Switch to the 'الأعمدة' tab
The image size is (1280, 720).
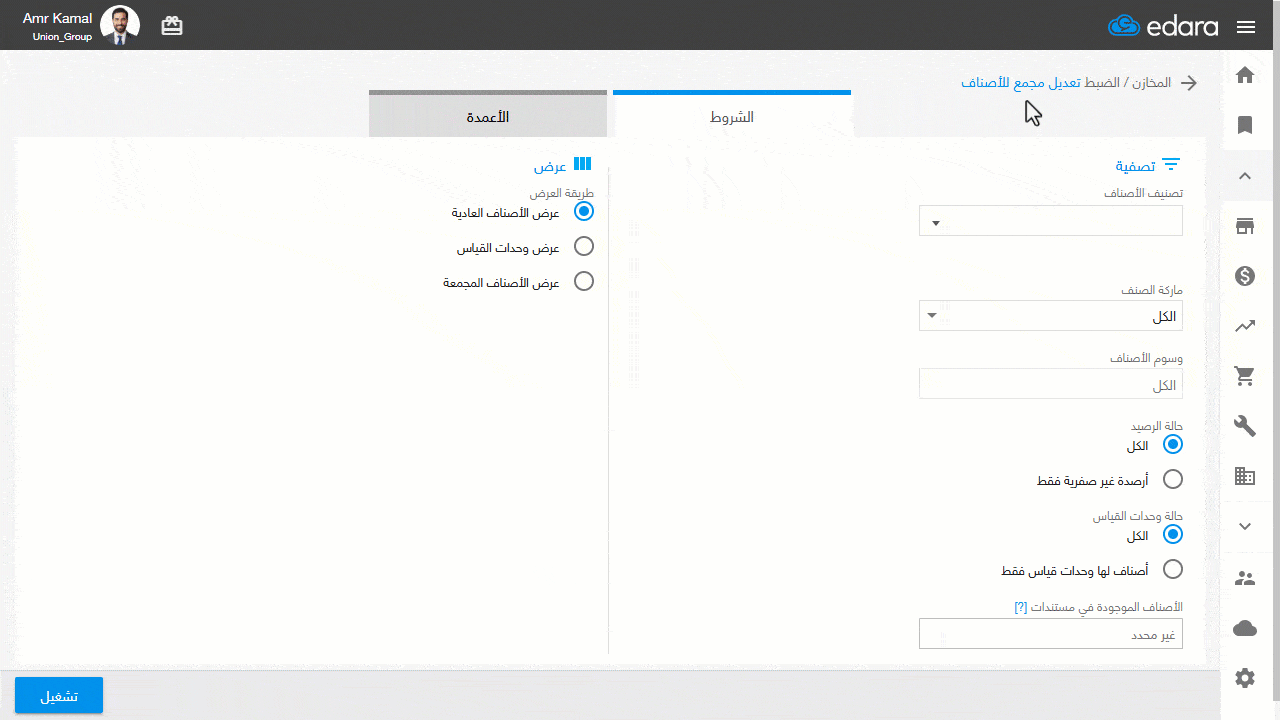487,116
